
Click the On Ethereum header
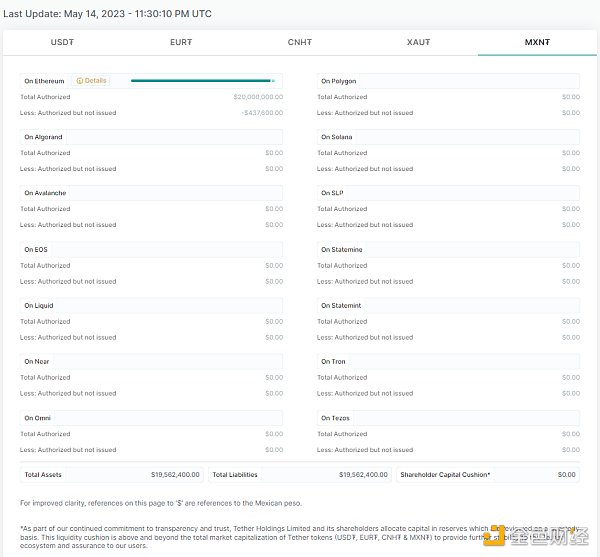click(44, 81)
